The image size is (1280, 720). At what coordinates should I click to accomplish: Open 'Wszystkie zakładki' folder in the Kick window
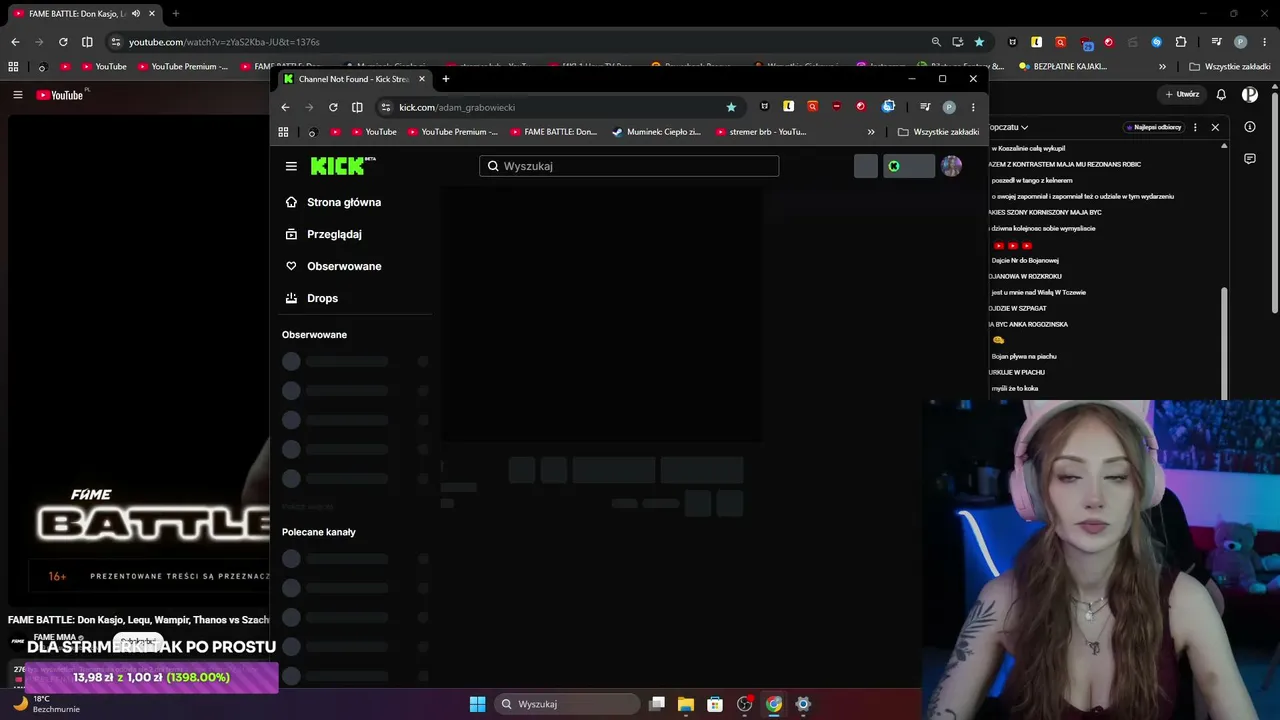(938, 132)
